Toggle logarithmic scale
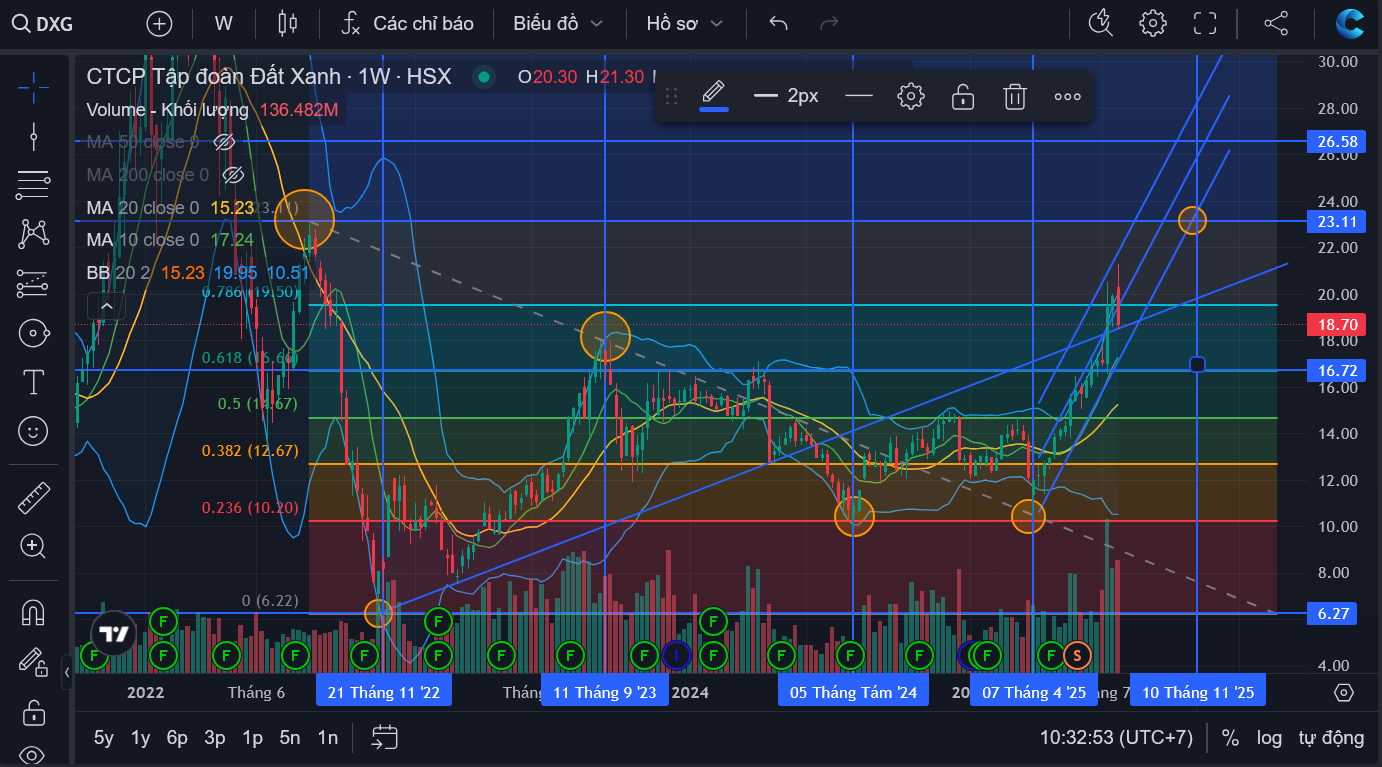 coord(1269,738)
